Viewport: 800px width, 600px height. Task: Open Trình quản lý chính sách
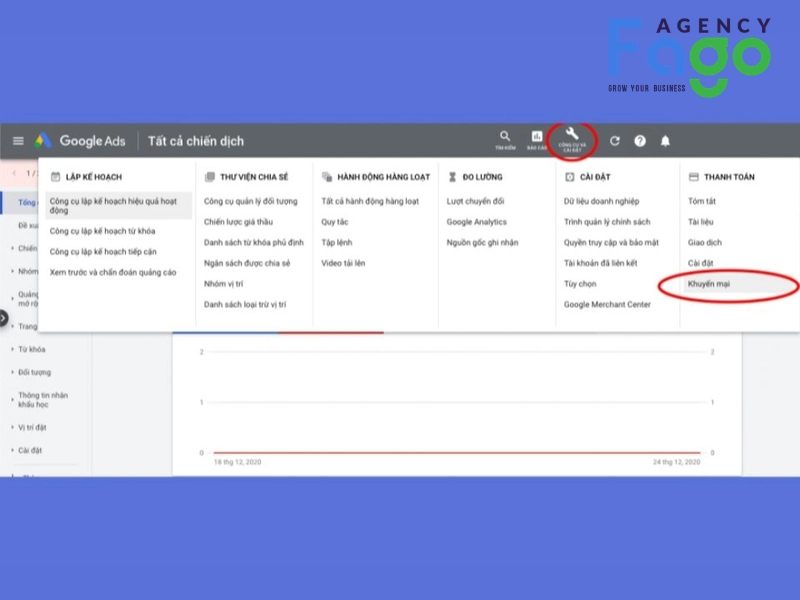coord(607,222)
